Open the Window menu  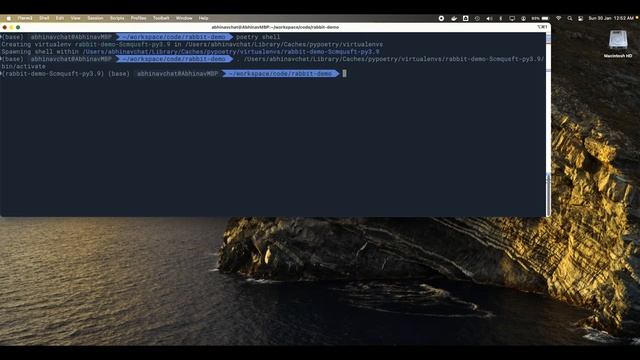(184, 18)
